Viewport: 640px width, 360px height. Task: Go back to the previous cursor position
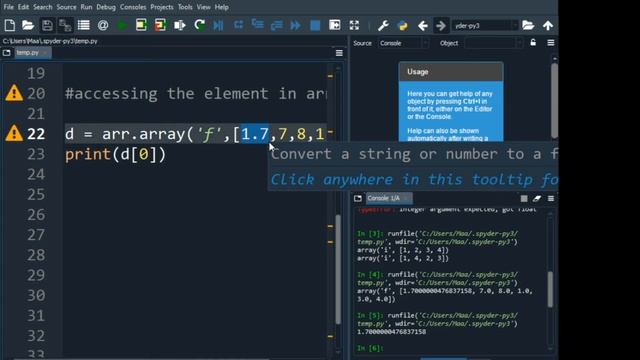423,26
